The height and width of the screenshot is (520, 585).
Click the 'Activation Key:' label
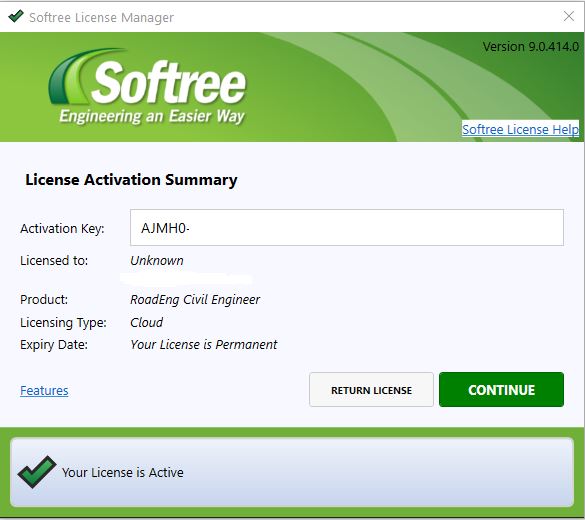pyautogui.click(x=62, y=228)
